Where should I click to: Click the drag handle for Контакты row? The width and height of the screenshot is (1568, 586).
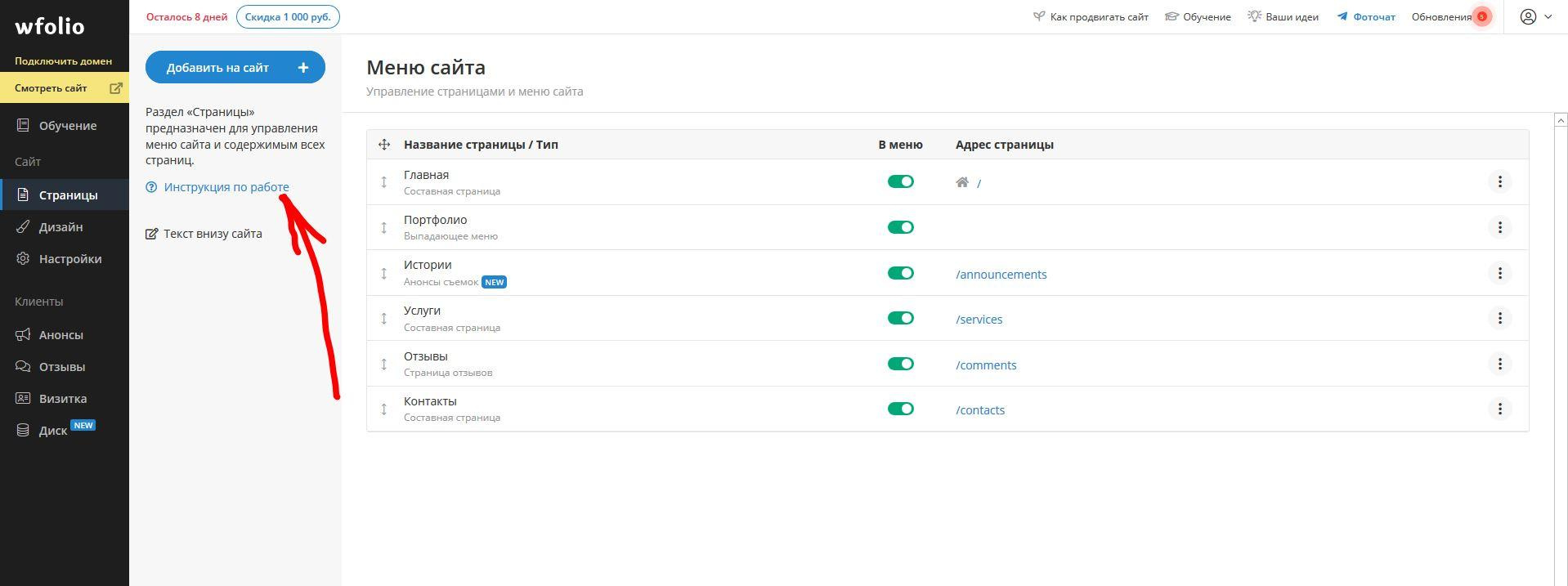(383, 409)
